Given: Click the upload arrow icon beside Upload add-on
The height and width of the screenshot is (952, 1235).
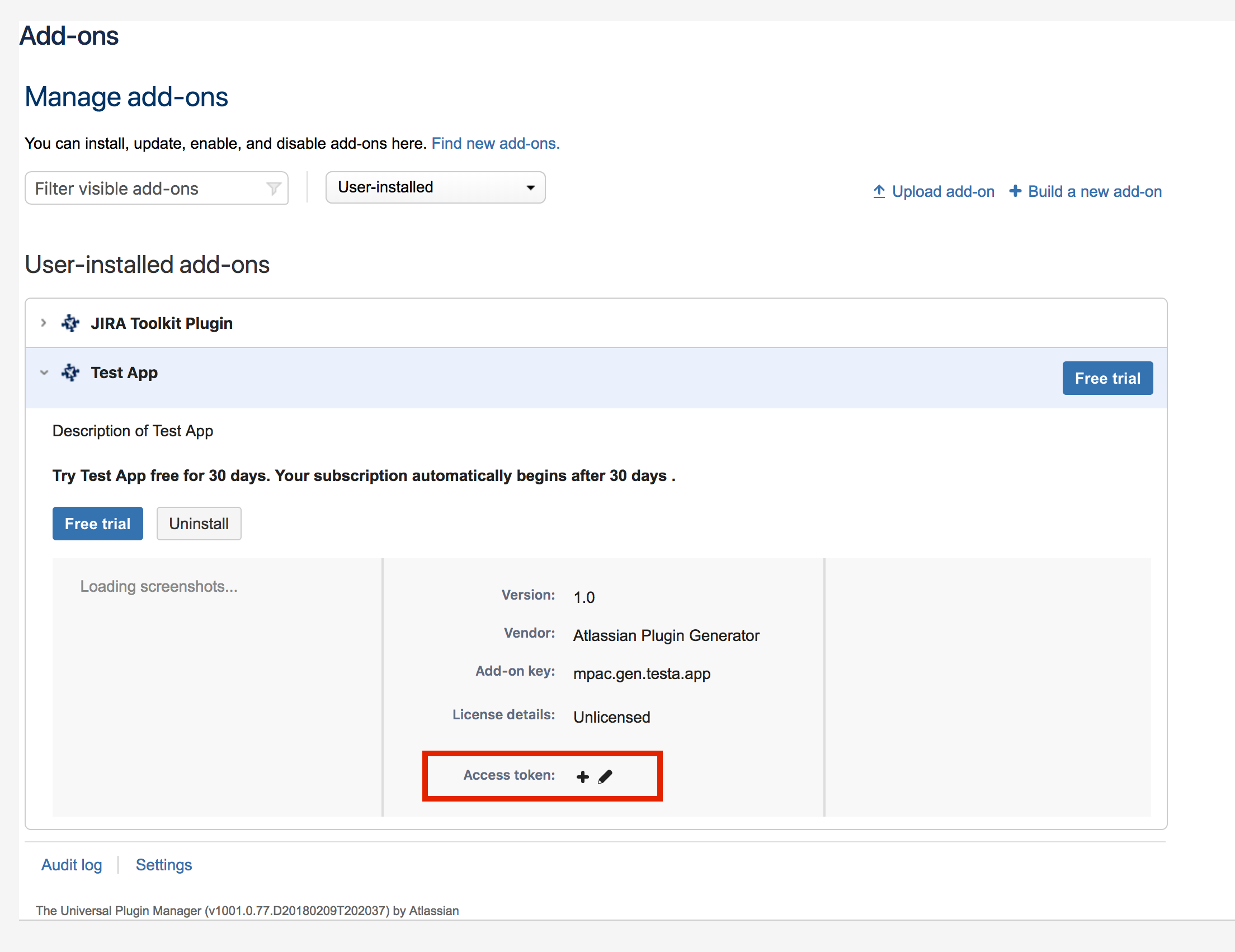Looking at the screenshot, I should (x=878, y=191).
